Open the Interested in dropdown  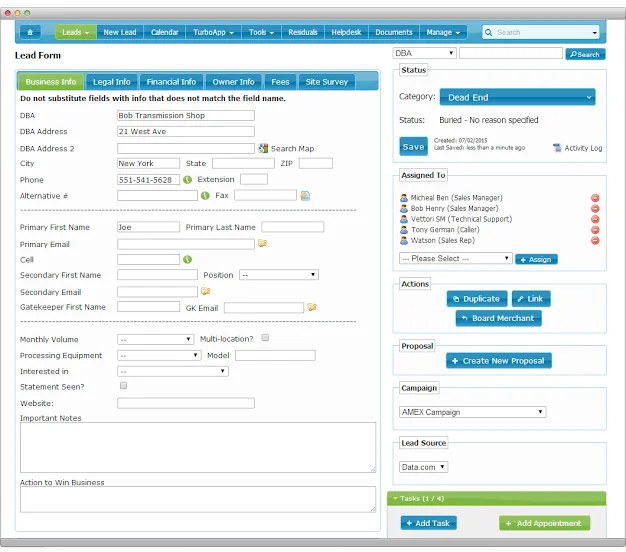[x=173, y=371]
